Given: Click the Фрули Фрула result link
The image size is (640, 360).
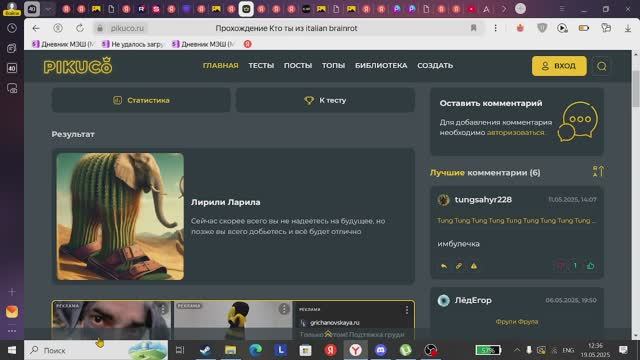Looking at the screenshot, I should (517, 322).
